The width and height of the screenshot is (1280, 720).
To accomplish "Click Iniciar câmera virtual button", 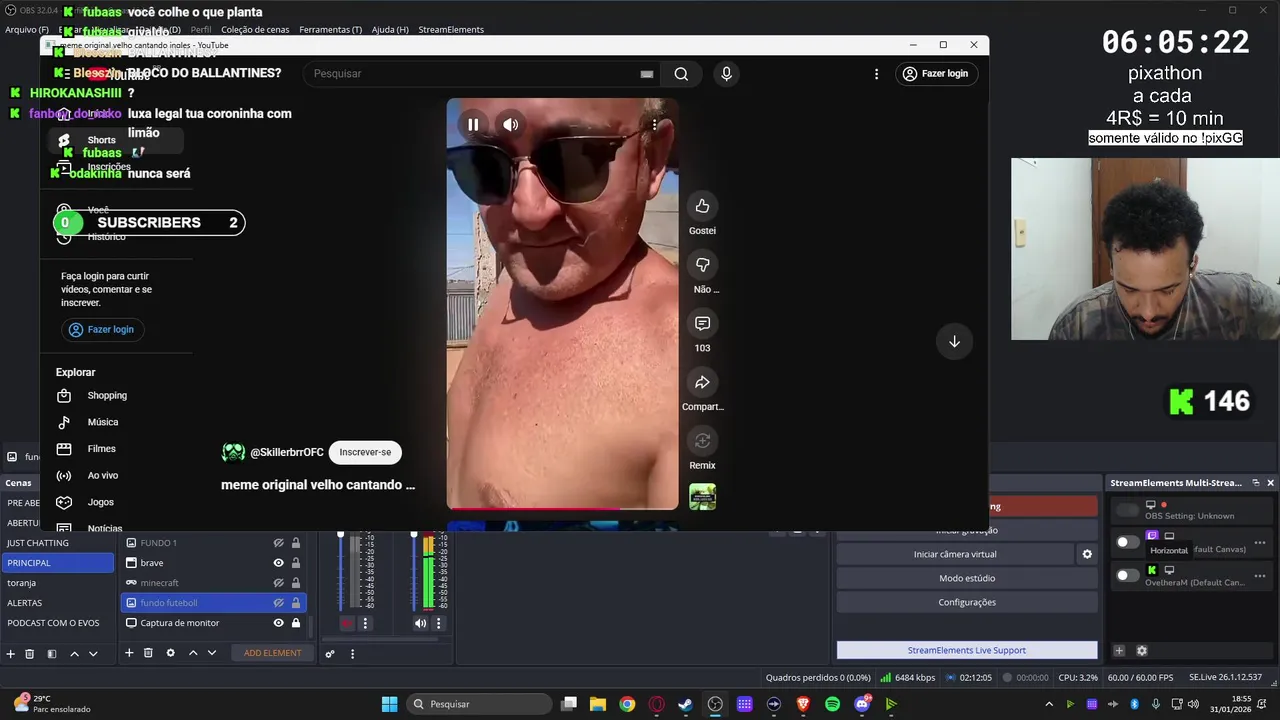I will (x=955, y=554).
